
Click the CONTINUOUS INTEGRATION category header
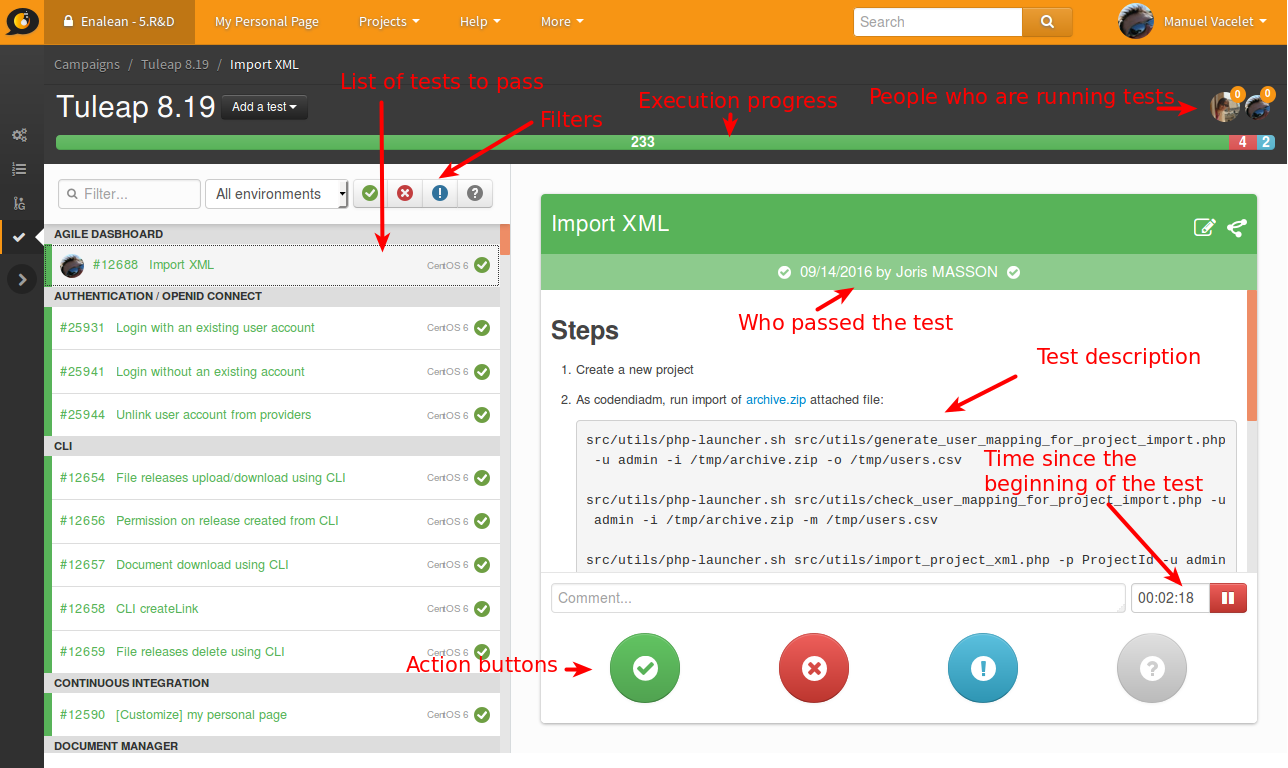coord(272,683)
